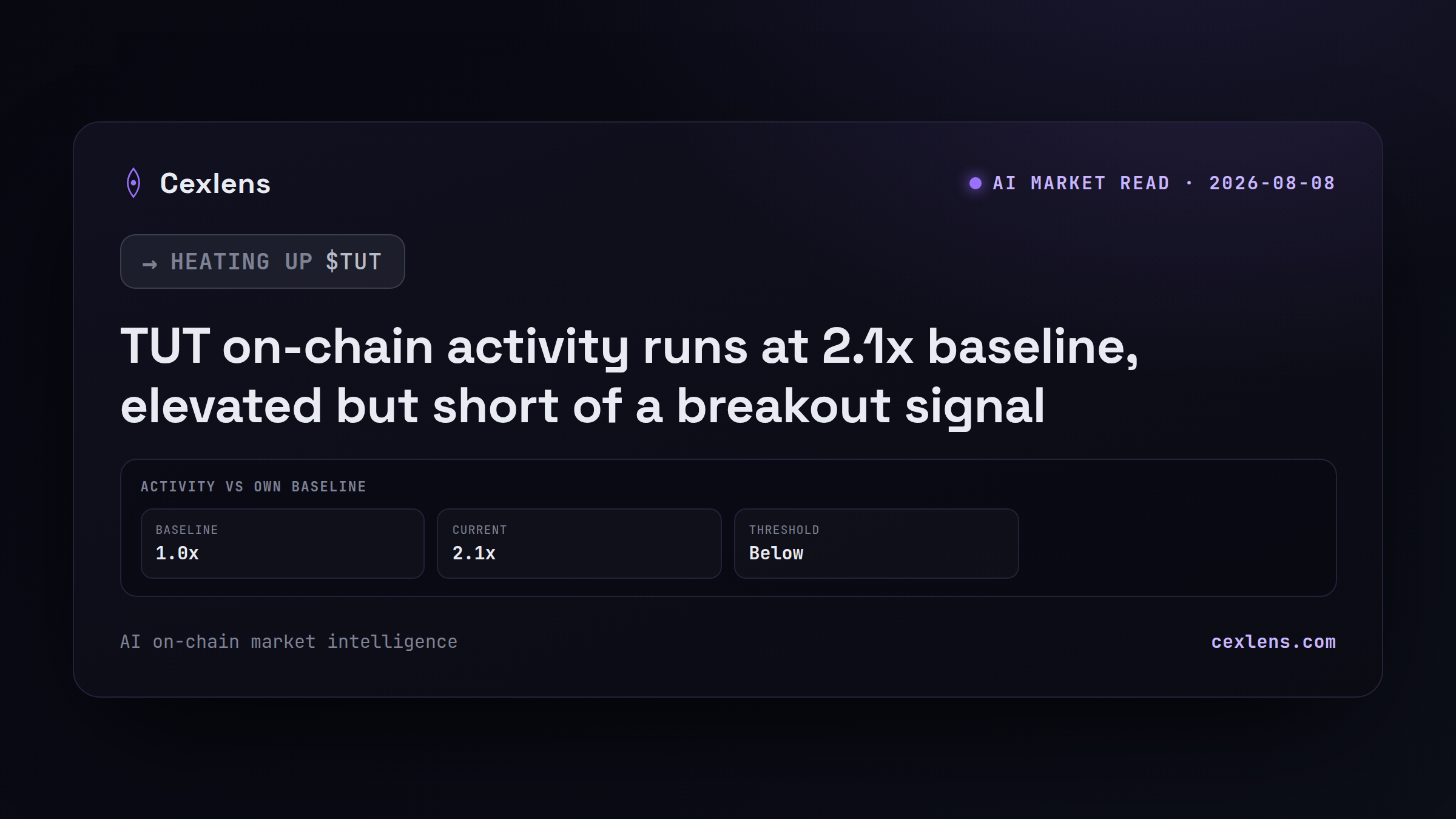1456x819 pixels.
Task: Click the Cexlens brand name
Action: (215, 183)
